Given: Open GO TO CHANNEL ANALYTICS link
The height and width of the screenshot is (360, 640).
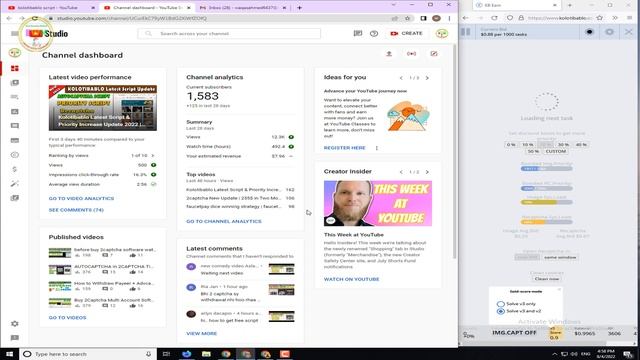Looking at the screenshot, I should point(224,221).
